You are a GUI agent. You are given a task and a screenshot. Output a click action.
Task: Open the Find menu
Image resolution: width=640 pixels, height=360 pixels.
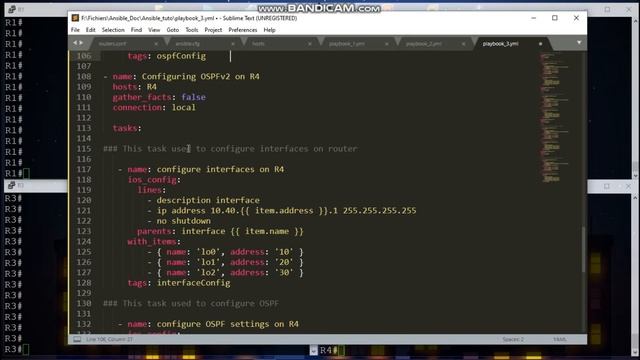(x=136, y=30)
